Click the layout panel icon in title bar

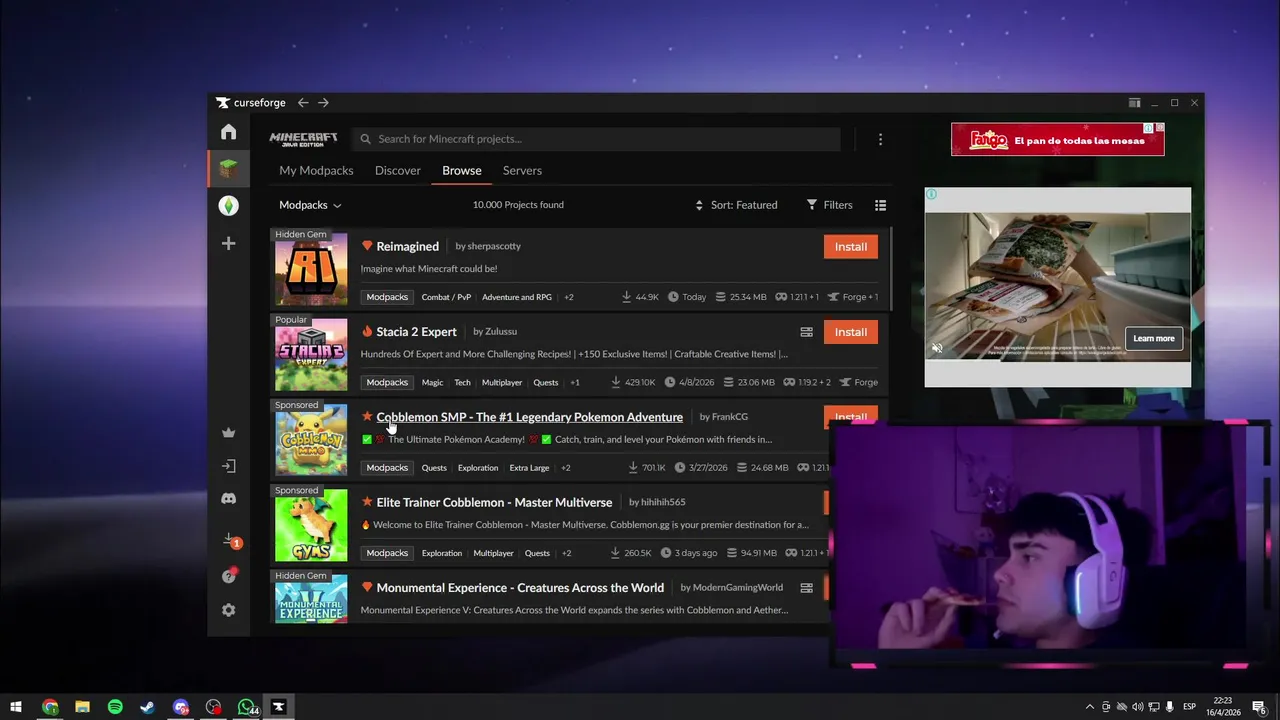[x=1134, y=102]
